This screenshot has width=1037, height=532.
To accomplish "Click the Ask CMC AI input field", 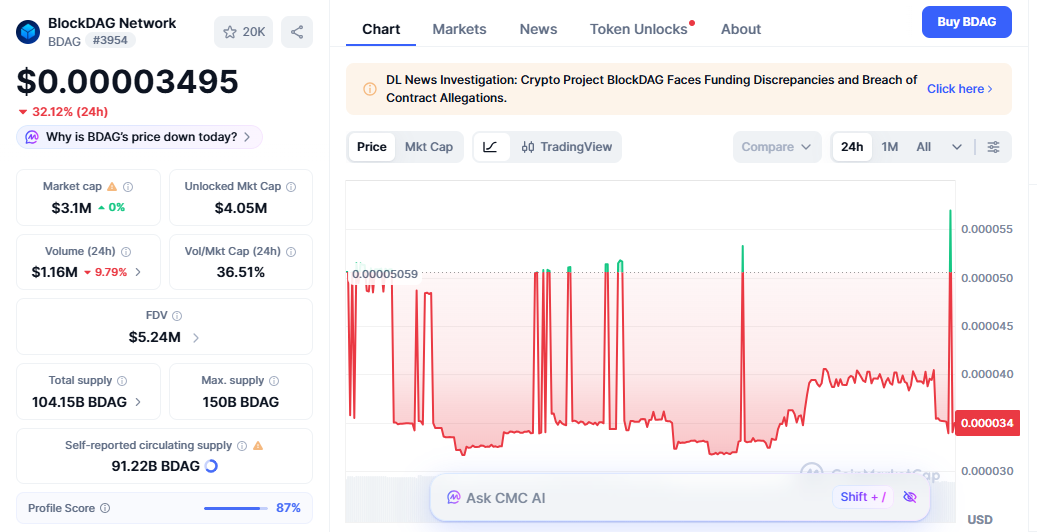I will click(x=680, y=497).
